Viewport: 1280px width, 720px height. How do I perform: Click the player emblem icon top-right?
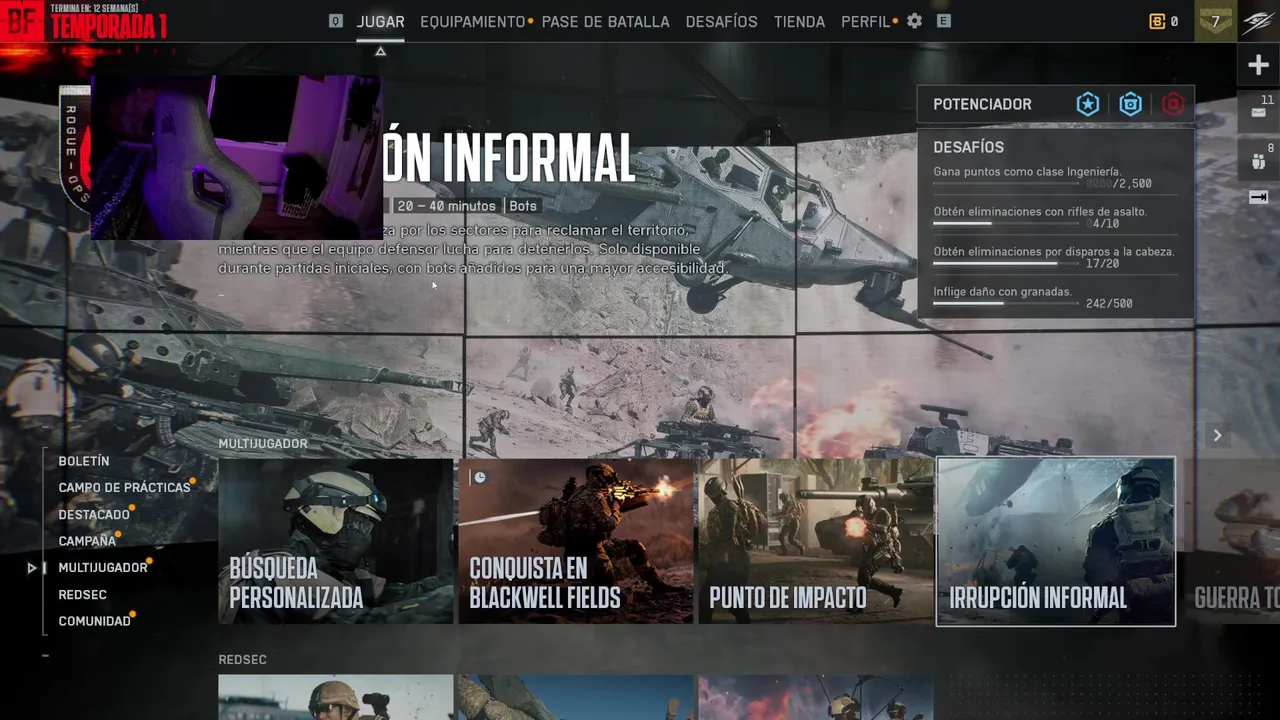pyautogui.click(x=1258, y=21)
